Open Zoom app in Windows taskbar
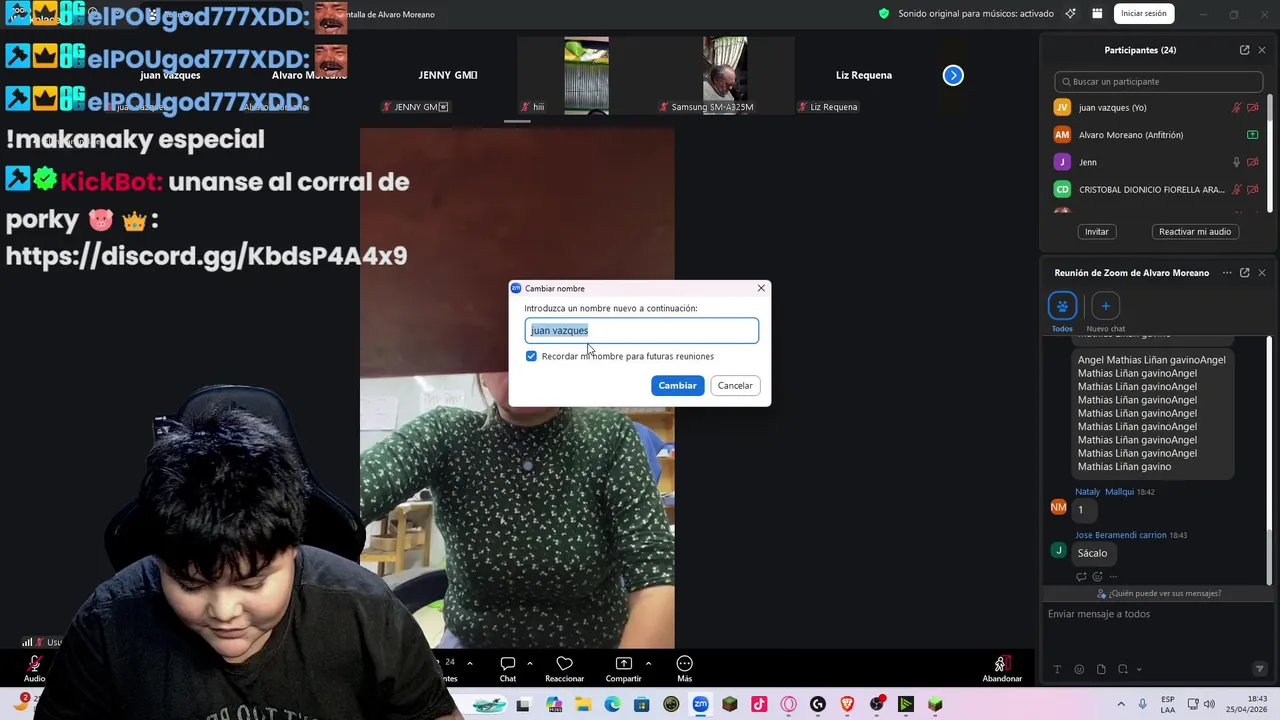 pos(700,705)
